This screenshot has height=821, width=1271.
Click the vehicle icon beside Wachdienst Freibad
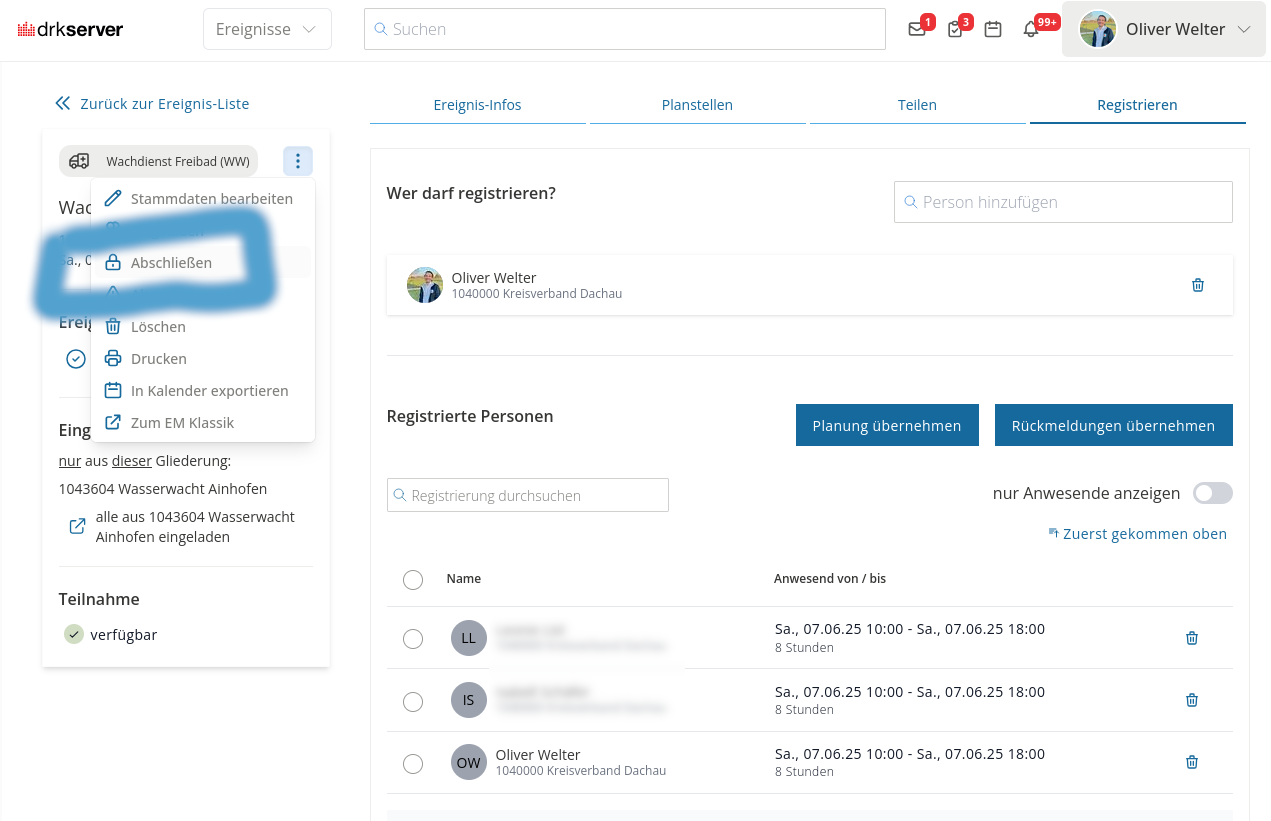click(78, 160)
